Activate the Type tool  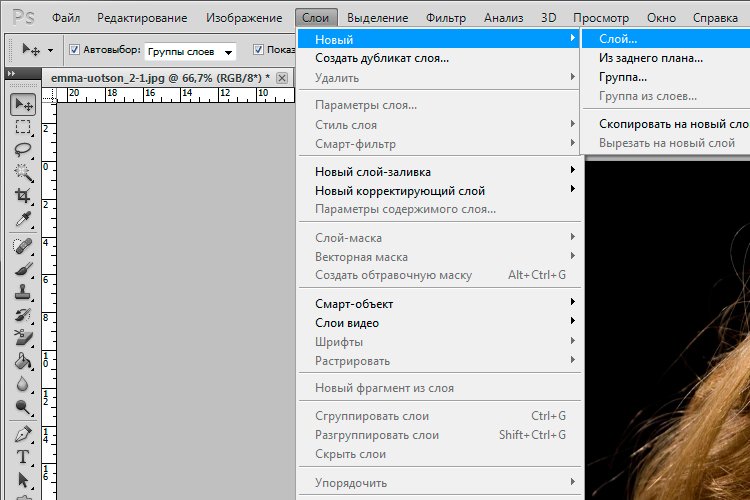(x=23, y=457)
